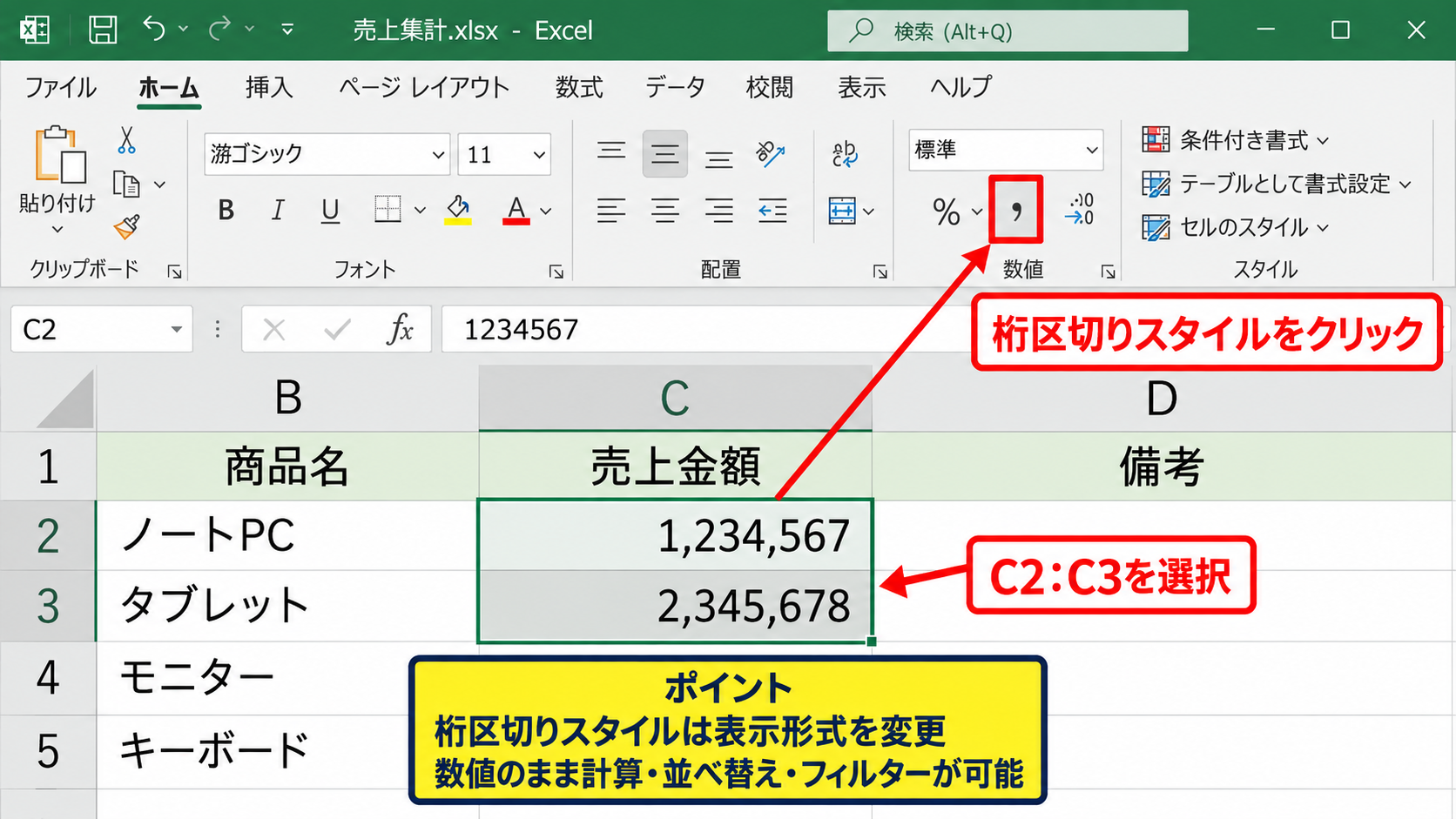Click the insert function fx icon

[400, 330]
